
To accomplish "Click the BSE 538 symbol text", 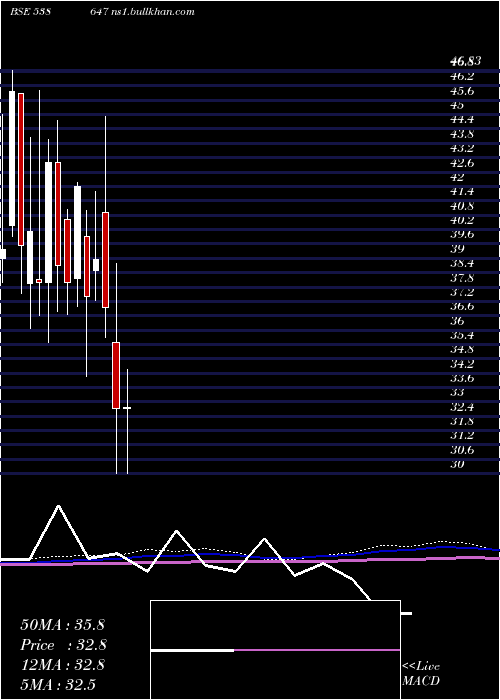I will (x=29, y=12).
